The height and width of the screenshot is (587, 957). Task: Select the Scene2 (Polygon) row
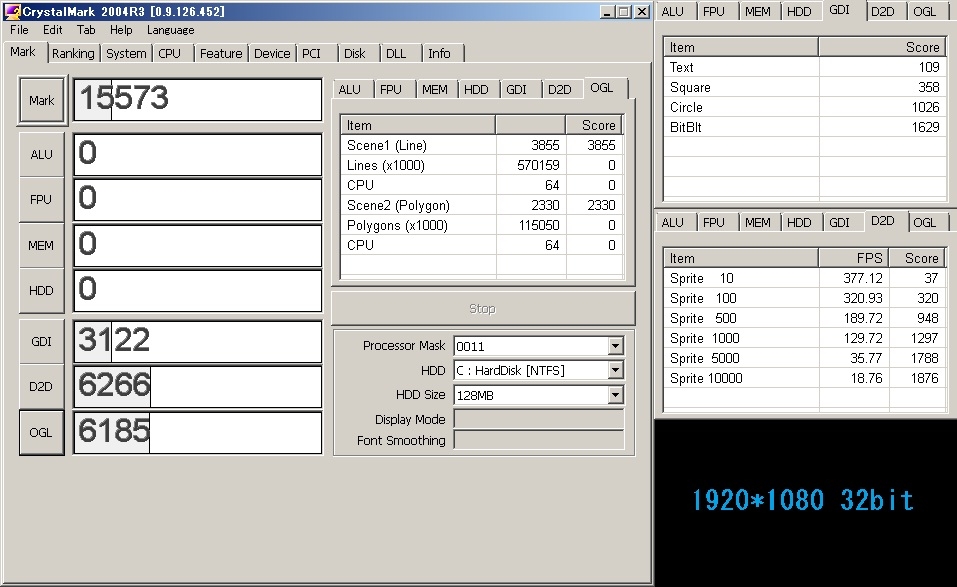click(482, 205)
